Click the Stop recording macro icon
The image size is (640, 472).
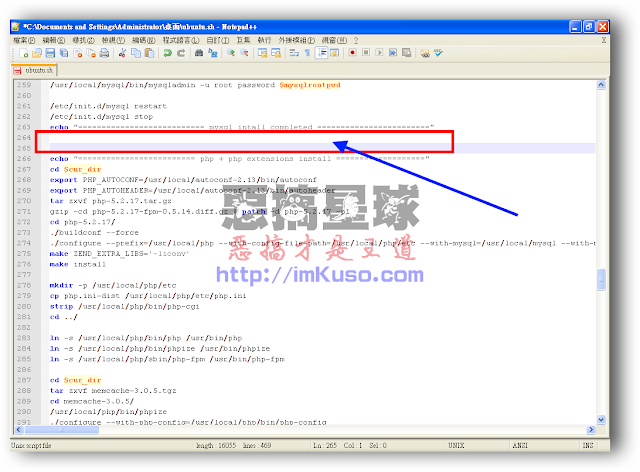point(366,53)
